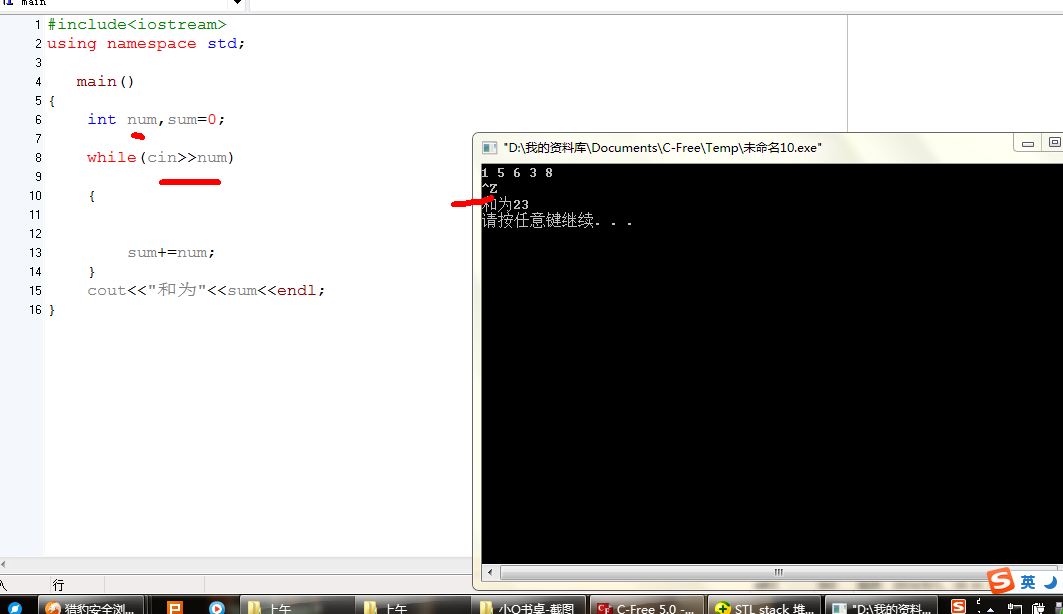The height and width of the screenshot is (614, 1063).
Task: Open the main function dropdown arrow
Action: point(237,3)
